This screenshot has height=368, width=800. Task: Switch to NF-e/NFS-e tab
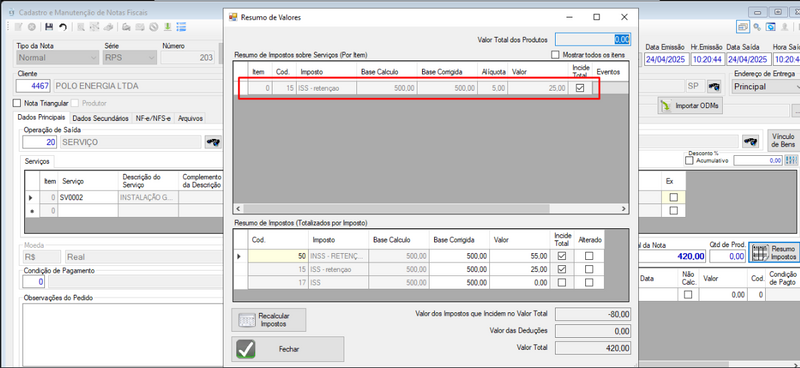tap(153, 118)
